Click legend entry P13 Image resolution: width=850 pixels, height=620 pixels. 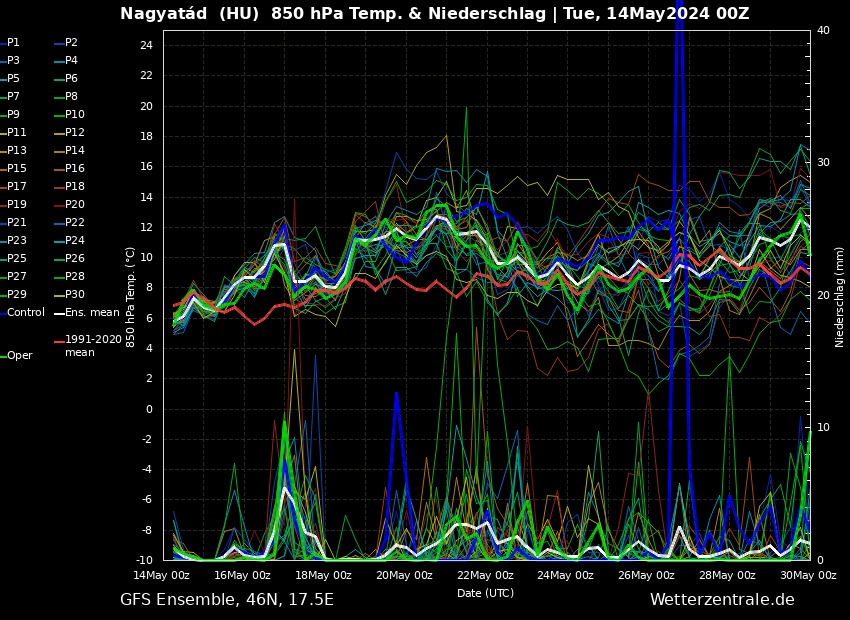[16, 150]
